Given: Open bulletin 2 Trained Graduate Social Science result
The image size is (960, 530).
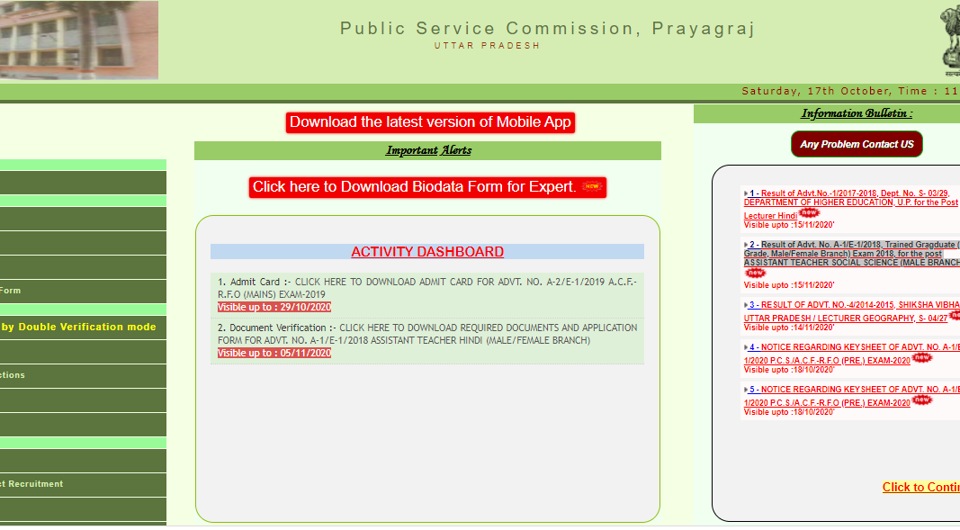Looking at the screenshot, I should coord(852,253).
